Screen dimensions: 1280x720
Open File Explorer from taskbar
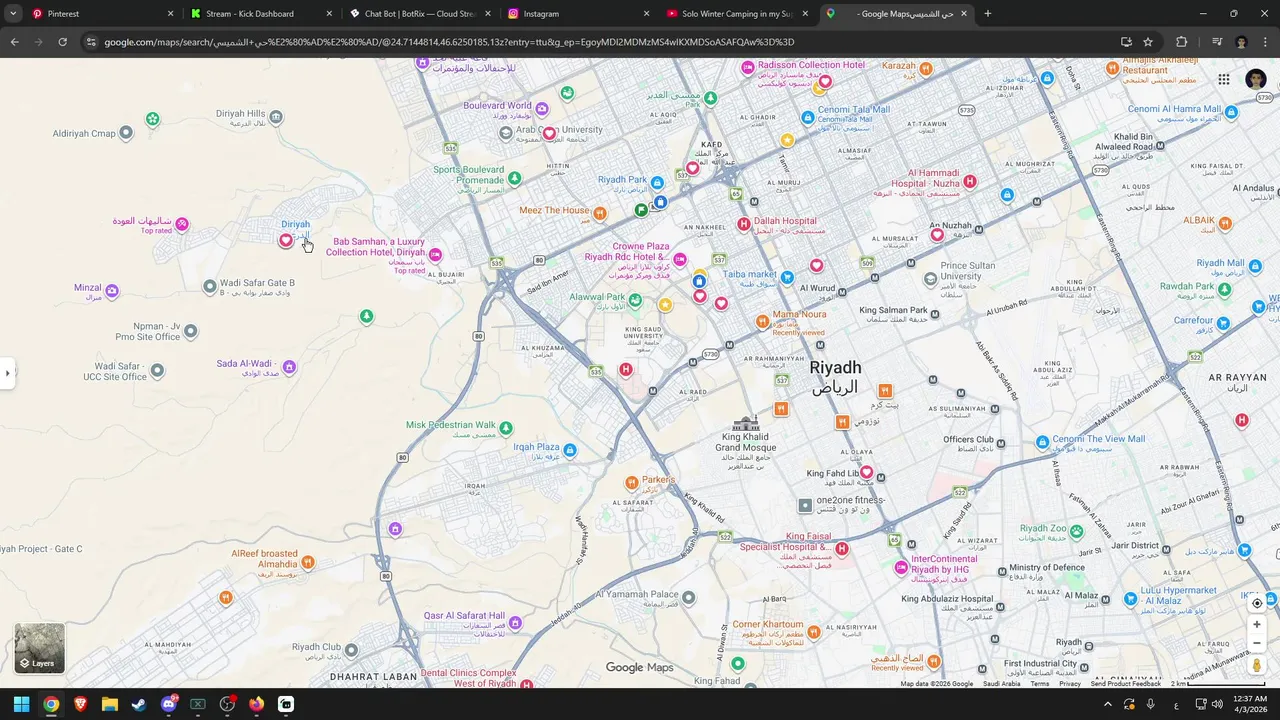tap(110, 704)
